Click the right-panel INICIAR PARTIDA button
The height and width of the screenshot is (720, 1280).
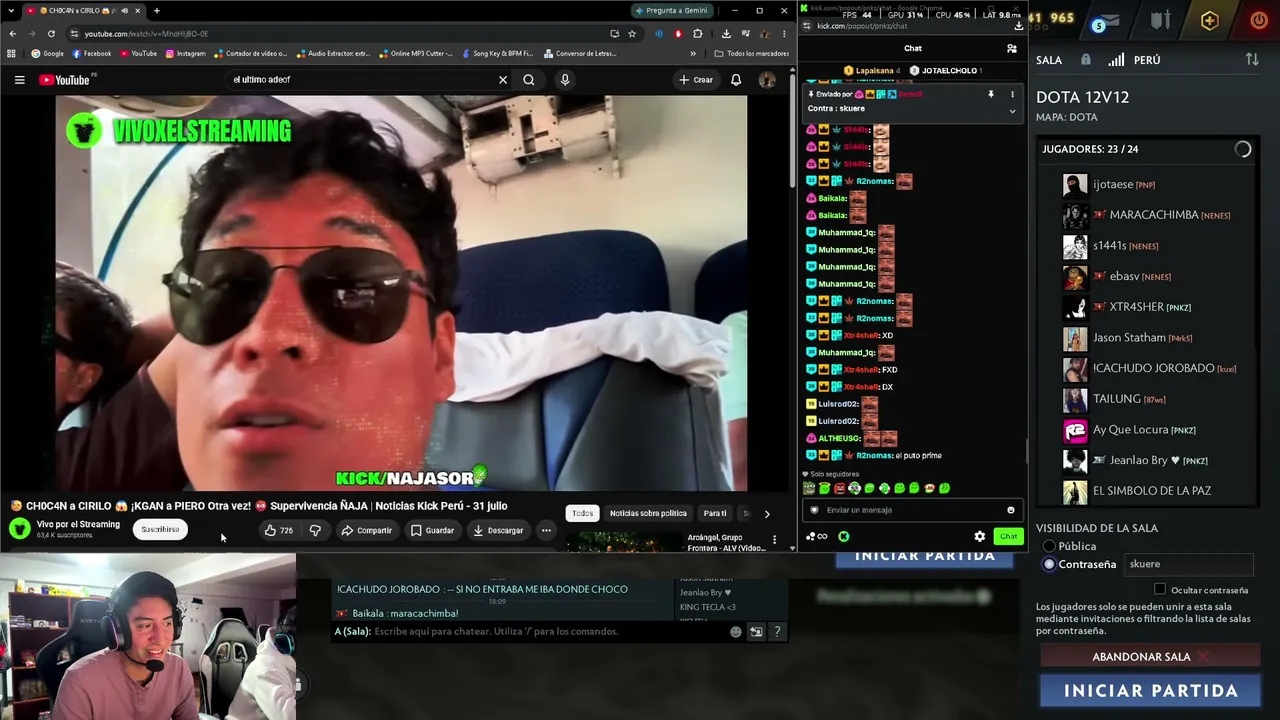point(1151,691)
